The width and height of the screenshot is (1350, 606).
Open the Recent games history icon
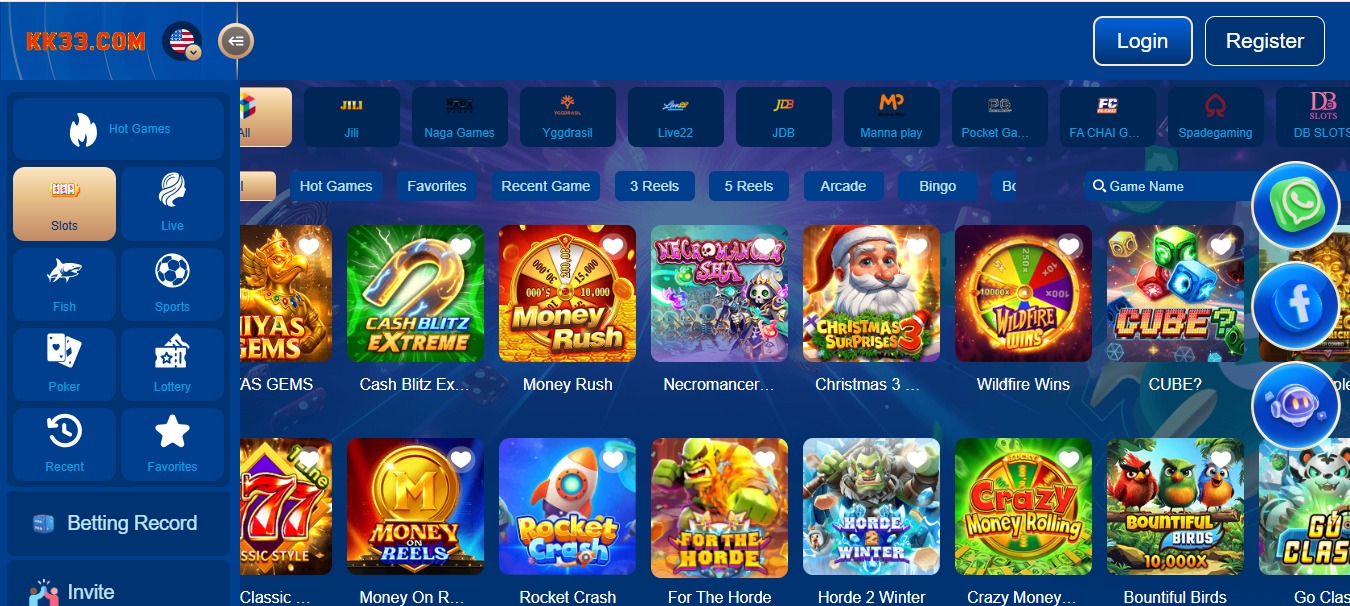[64, 444]
